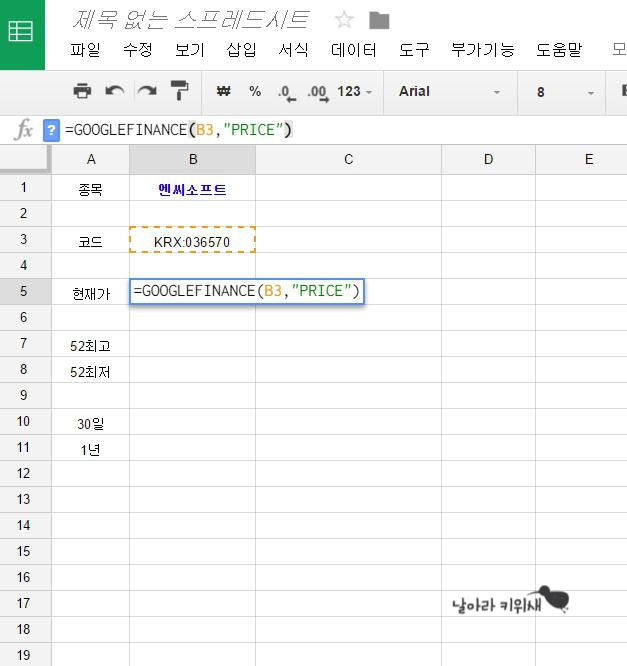Select column E header
The width and height of the screenshot is (627, 666).
[x=581, y=160]
